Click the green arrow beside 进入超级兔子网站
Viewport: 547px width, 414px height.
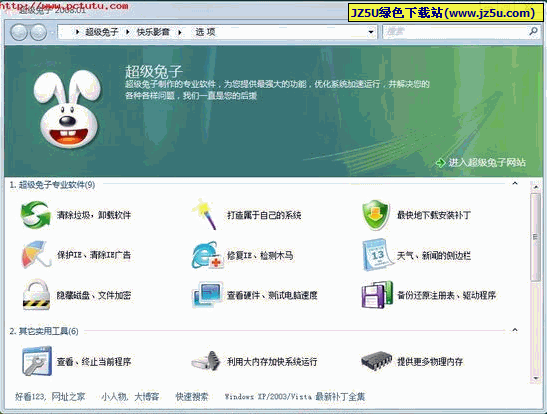click(441, 162)
